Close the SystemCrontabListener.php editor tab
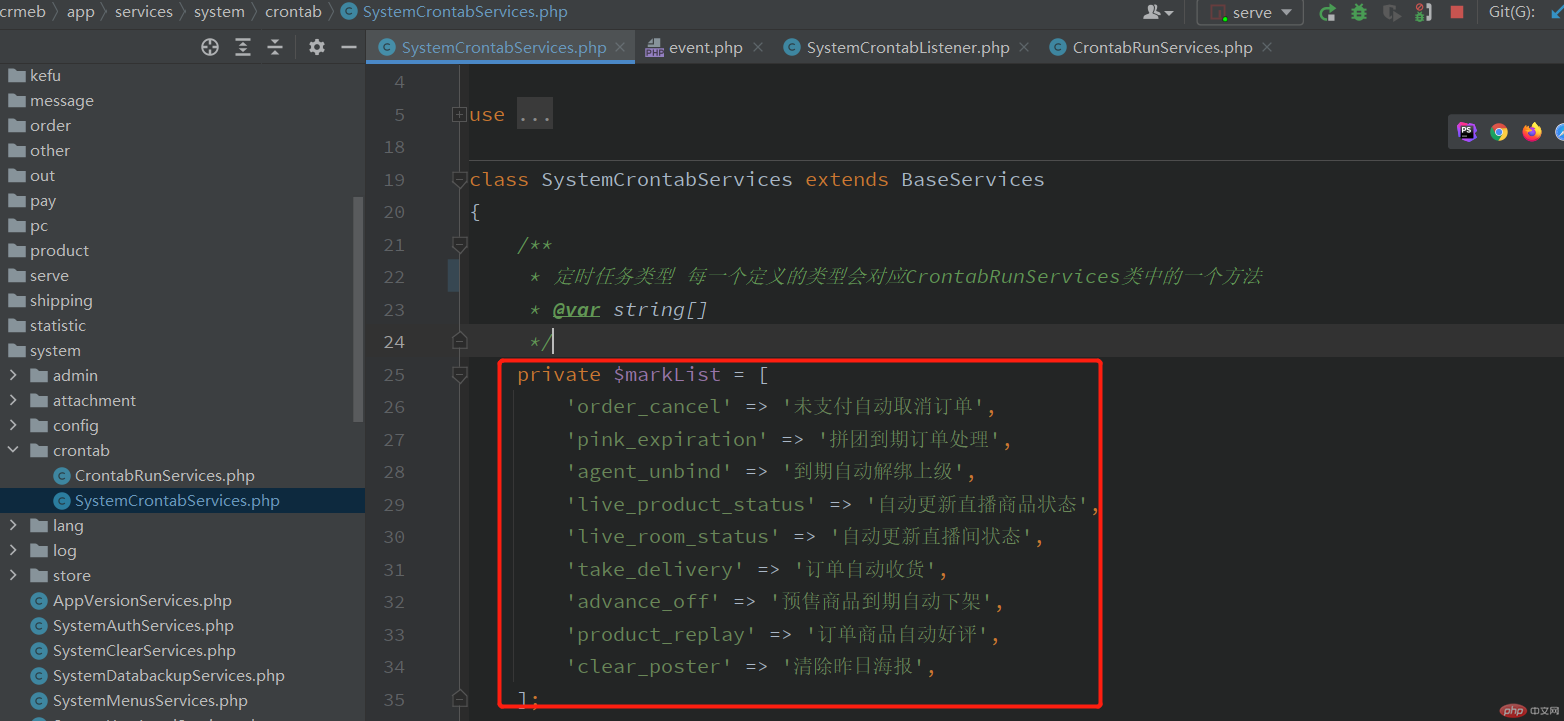Image resolution: width=1564 pixels, height=721 pixels. 1024,47
